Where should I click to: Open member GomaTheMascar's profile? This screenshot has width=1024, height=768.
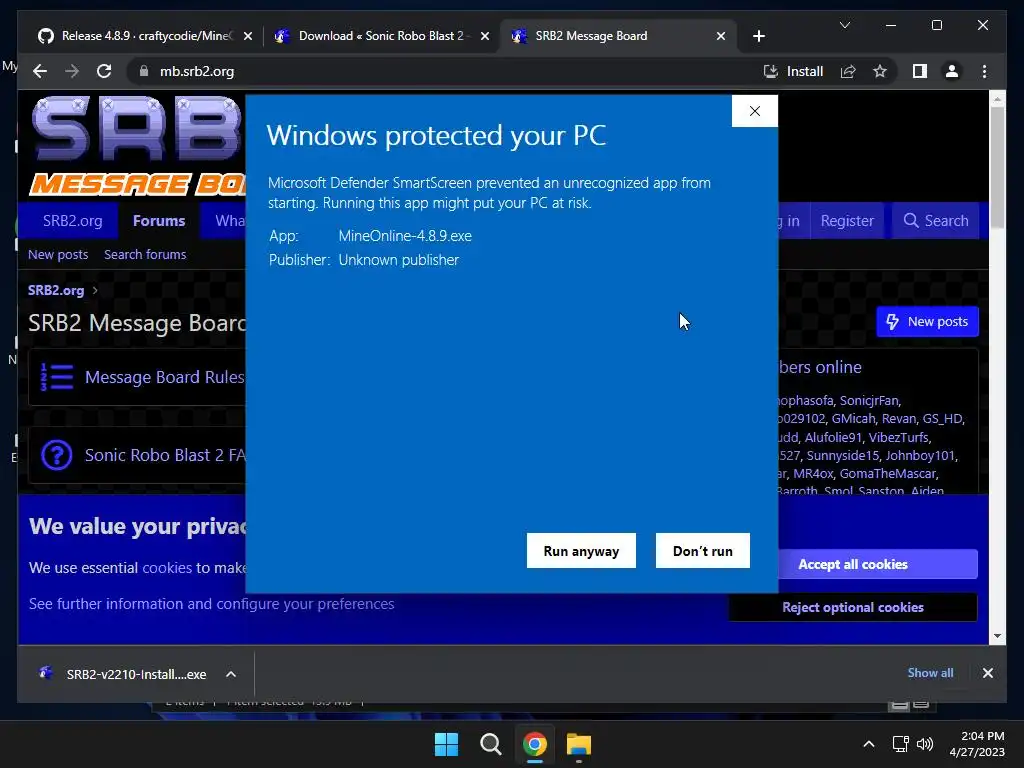[887, 473]
